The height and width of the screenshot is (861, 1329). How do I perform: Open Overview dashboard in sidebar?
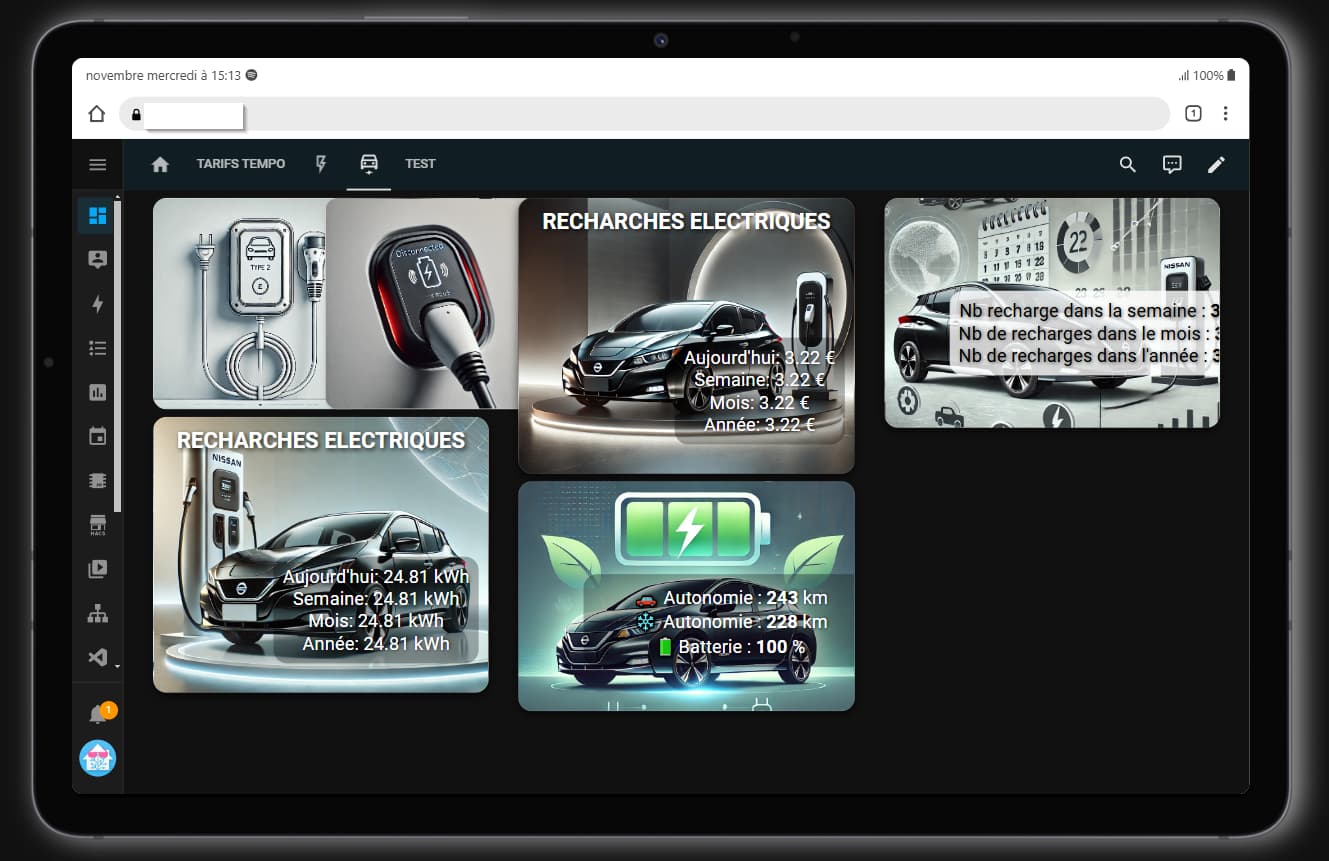[97, 216]
